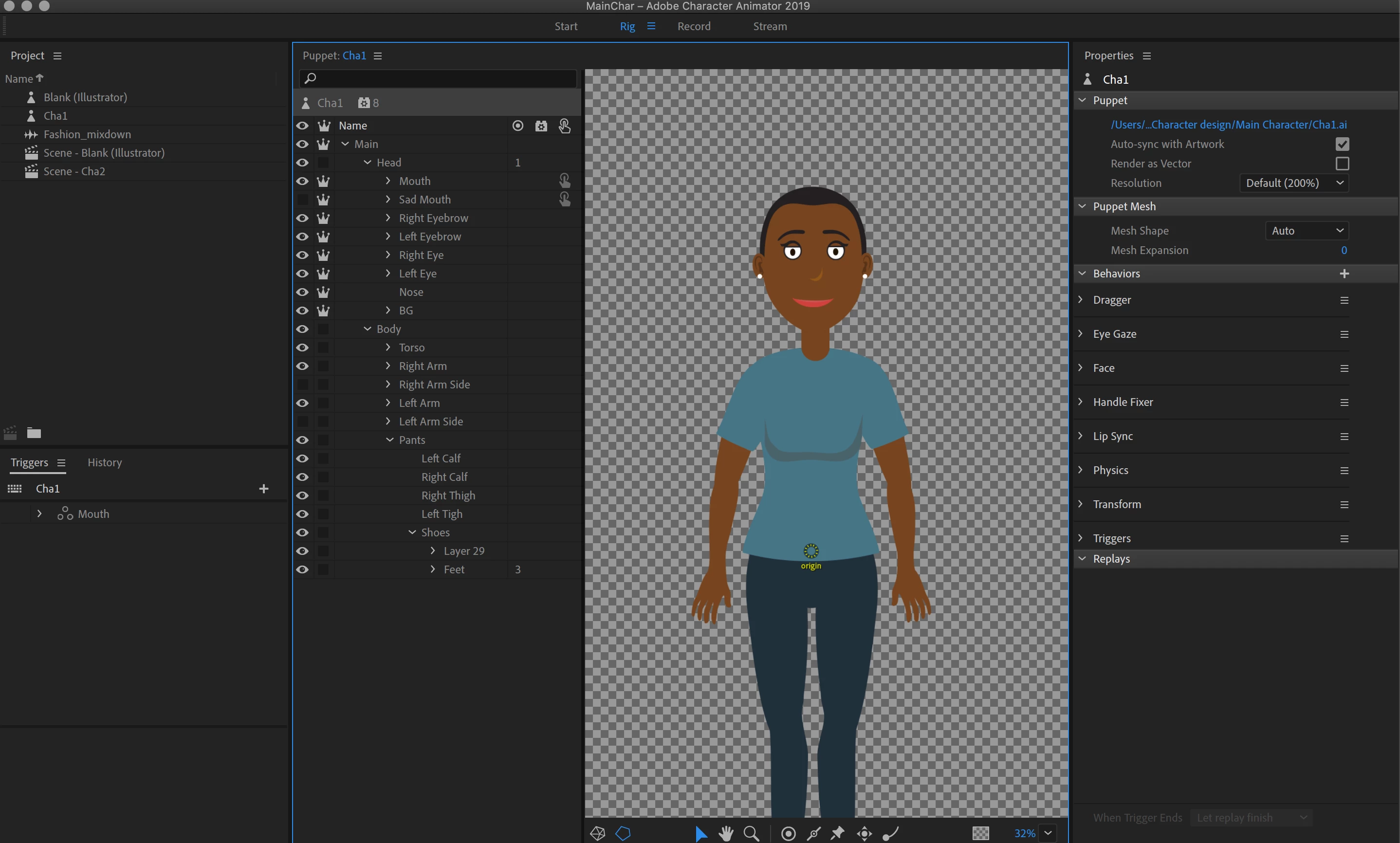The width and height of the screenshot is (1400, 843).
Task: Enable Render as Vector checkbox
Action: [x=1342, y=164]
